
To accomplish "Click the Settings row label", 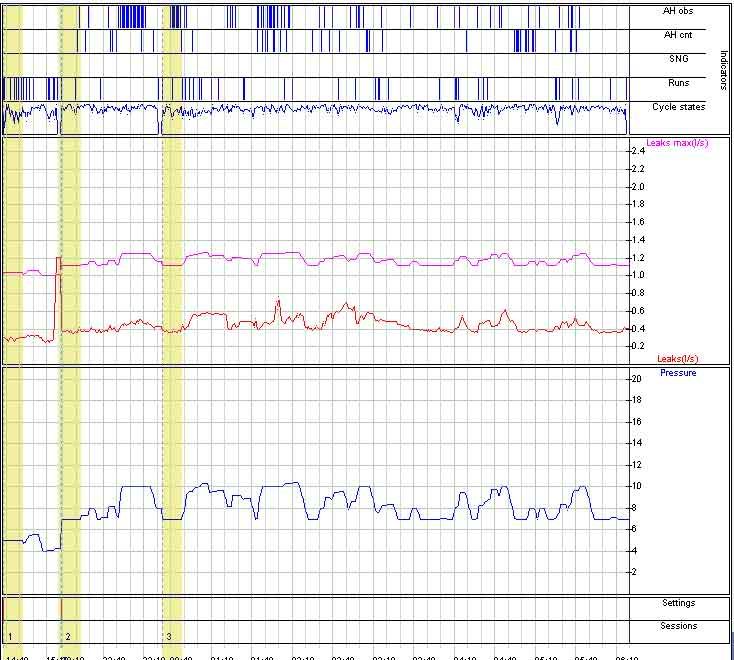I will [678, 603].
